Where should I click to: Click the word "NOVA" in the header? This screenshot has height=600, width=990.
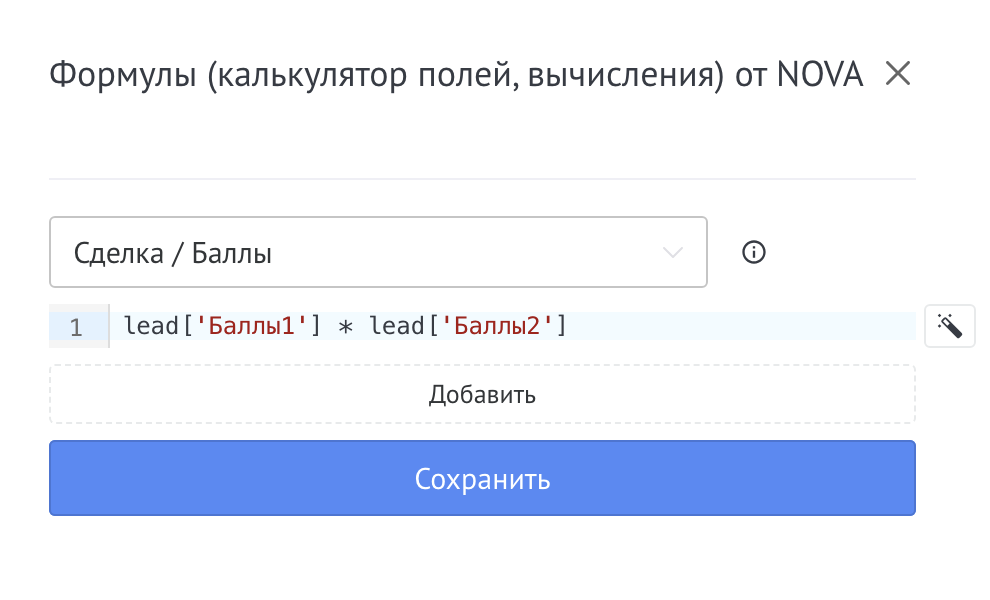[x=819, y=75]
